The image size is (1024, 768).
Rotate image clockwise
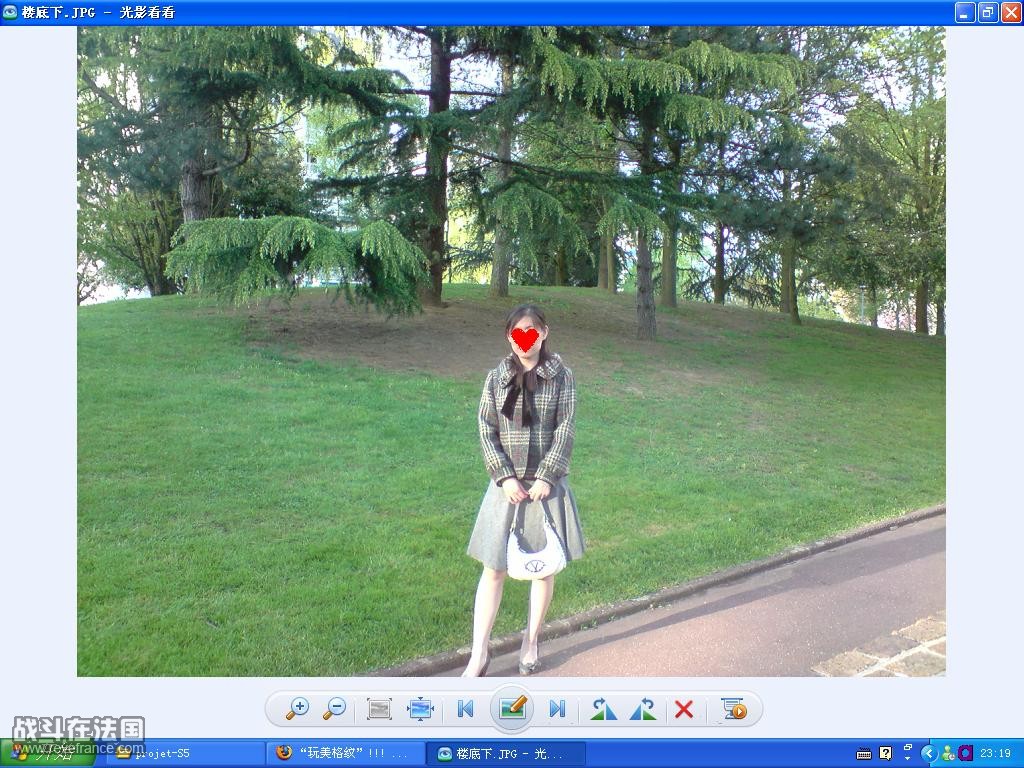603,709
